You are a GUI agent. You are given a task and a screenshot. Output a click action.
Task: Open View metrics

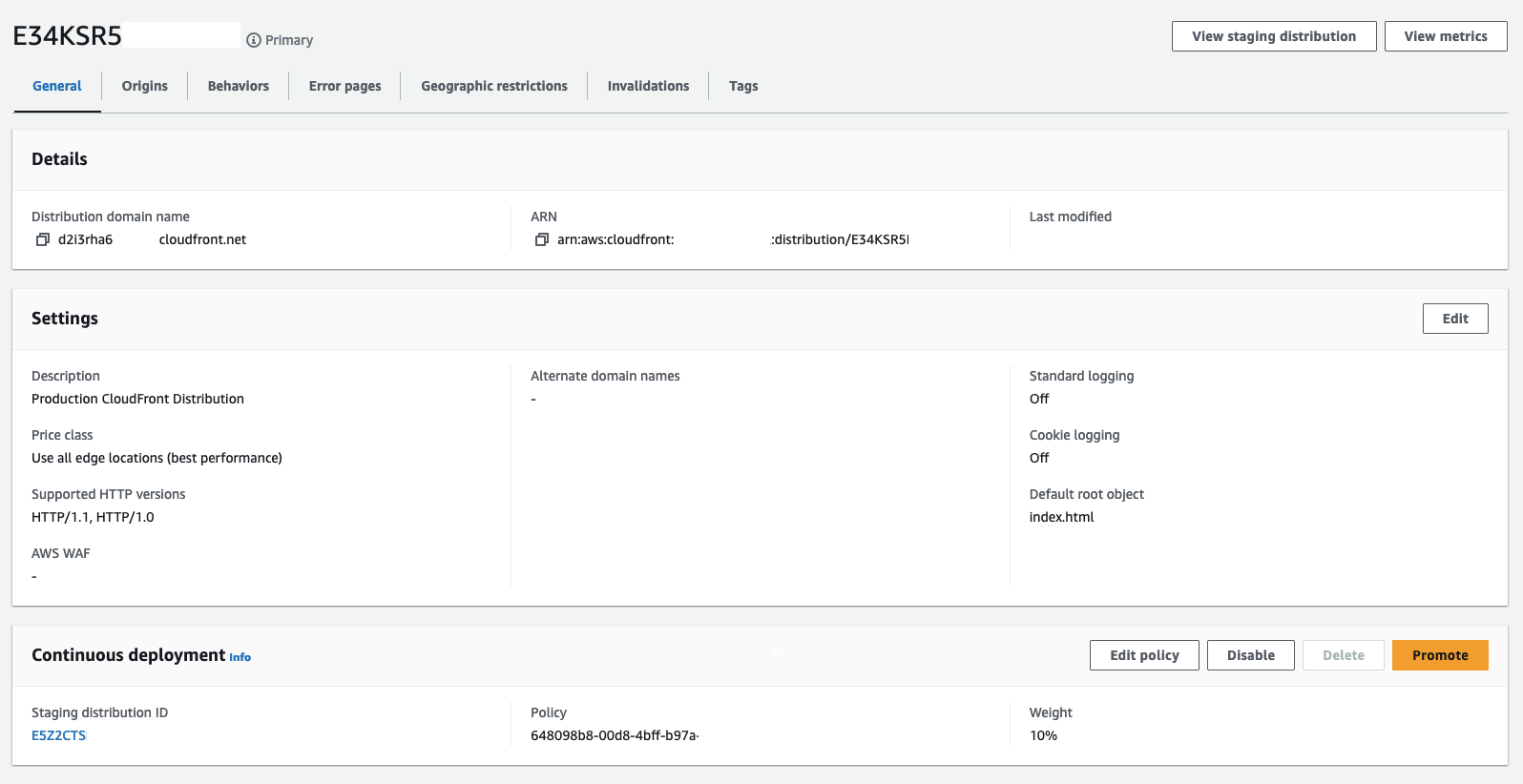tap(1446, 36)
